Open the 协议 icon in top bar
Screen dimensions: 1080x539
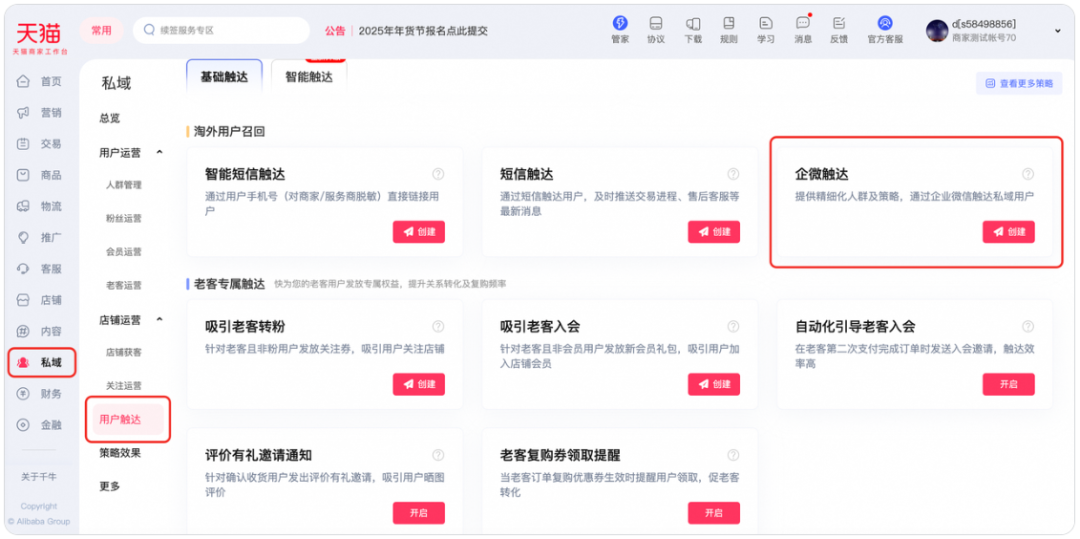656,23
